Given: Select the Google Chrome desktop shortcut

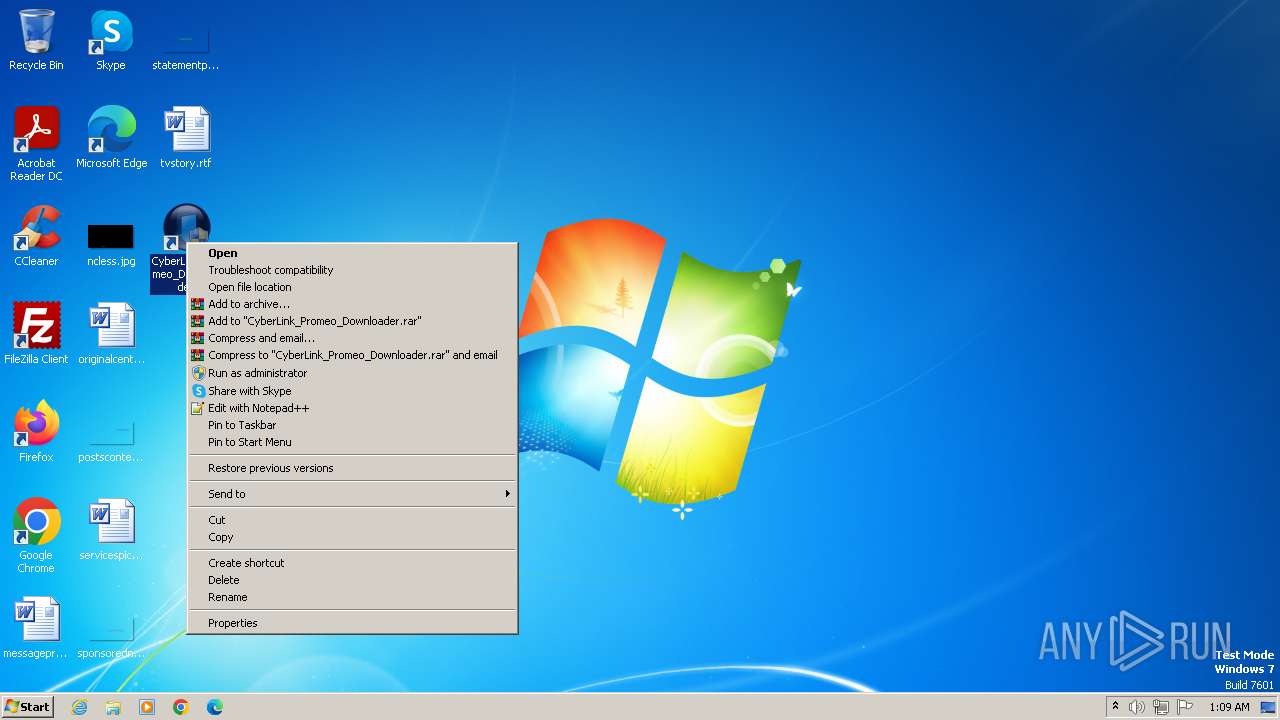Looking at the screenshot, I should click(36, 536).
